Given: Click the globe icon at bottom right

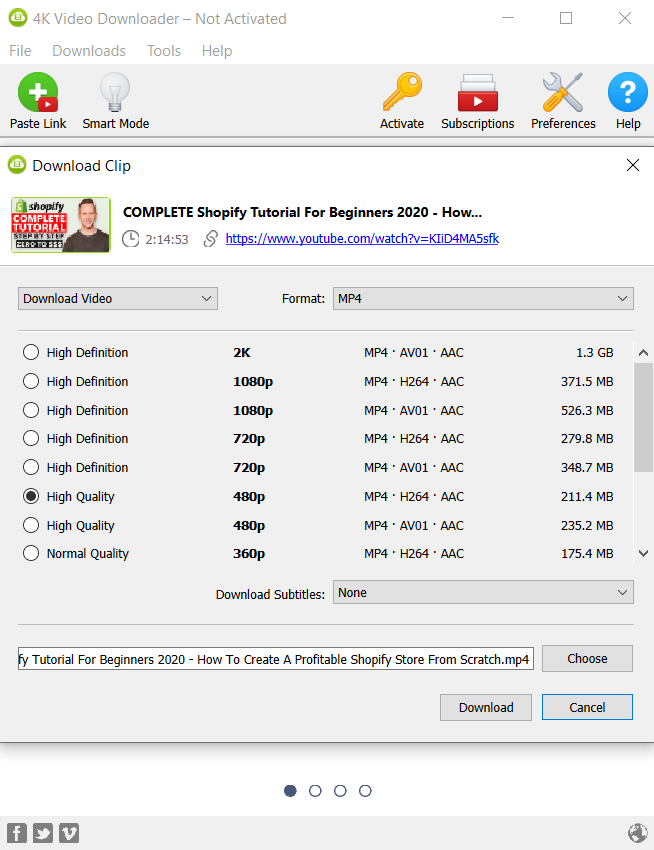Looking at the screenshot, I should (637, 833).
